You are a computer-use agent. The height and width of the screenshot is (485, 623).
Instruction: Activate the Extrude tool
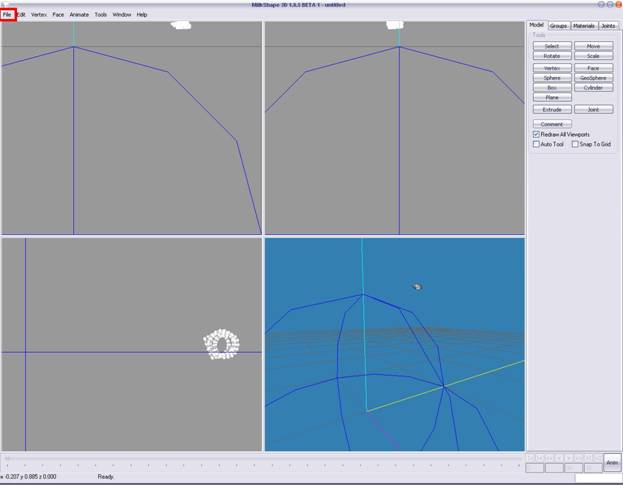pyautogui.click(x=552, y=109)
